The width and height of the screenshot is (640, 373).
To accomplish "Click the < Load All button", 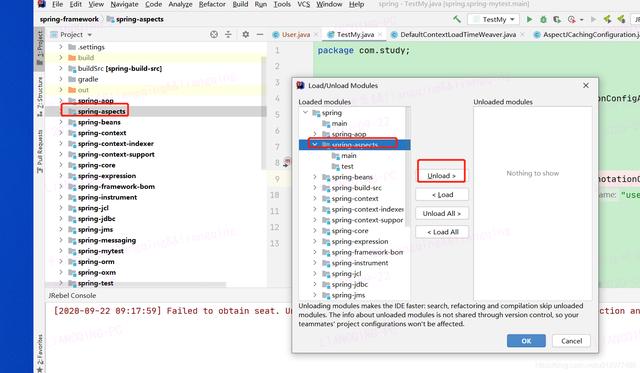I will (442, 232).
